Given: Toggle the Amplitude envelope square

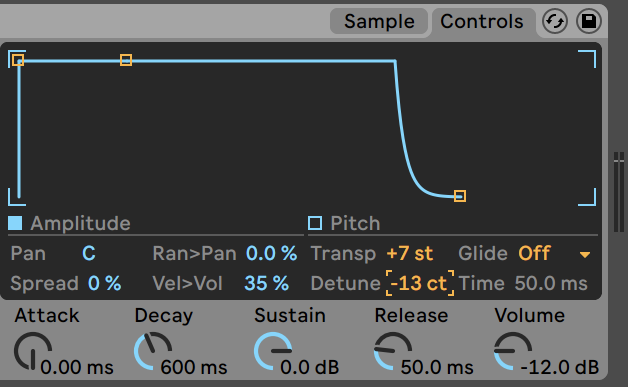Looking at the screenshot, I should point(15,223).
